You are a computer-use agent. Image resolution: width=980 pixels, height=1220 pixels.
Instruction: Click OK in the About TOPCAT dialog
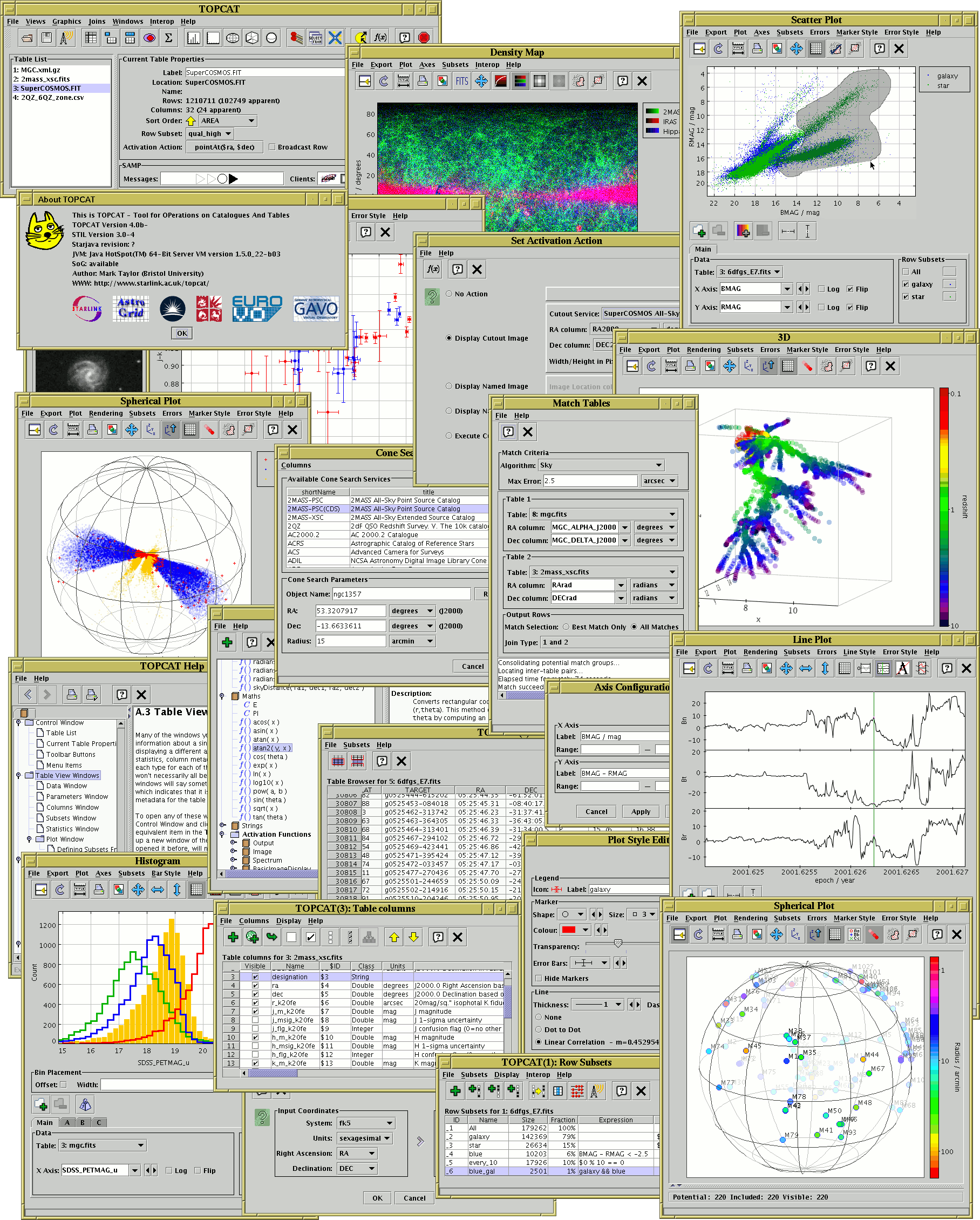tap(182, 333)
